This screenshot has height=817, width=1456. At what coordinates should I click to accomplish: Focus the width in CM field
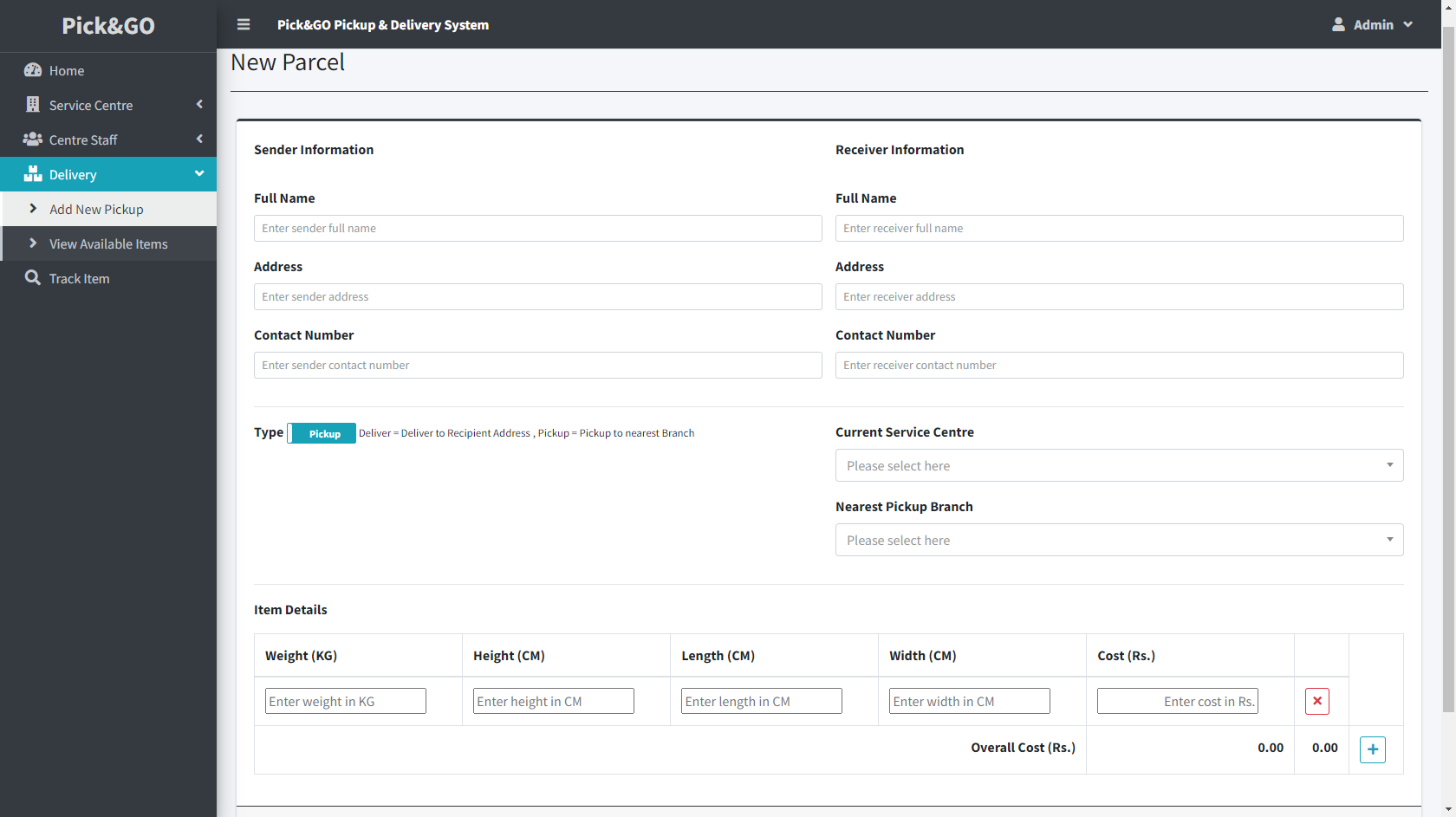(970, 701)
